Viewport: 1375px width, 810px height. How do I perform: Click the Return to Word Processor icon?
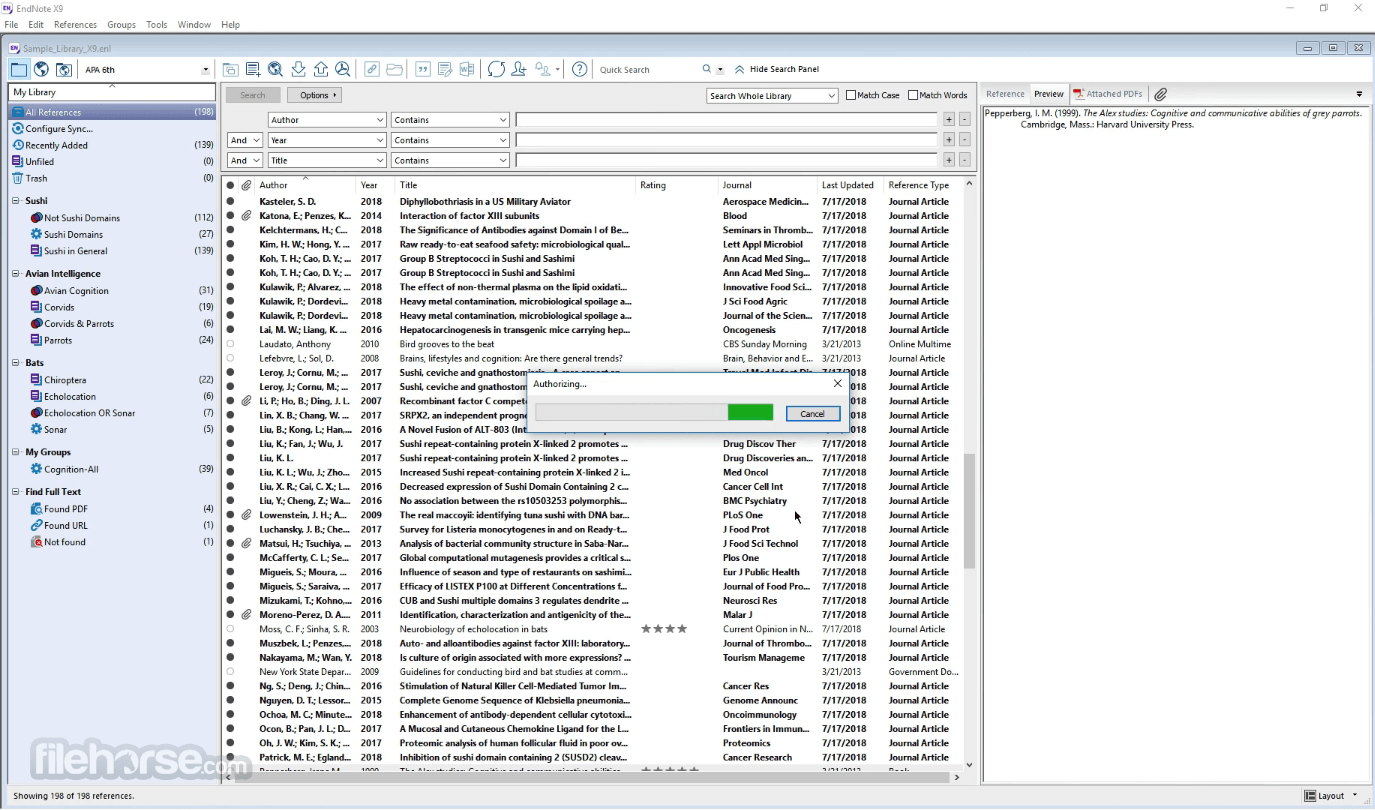(467, 69)
